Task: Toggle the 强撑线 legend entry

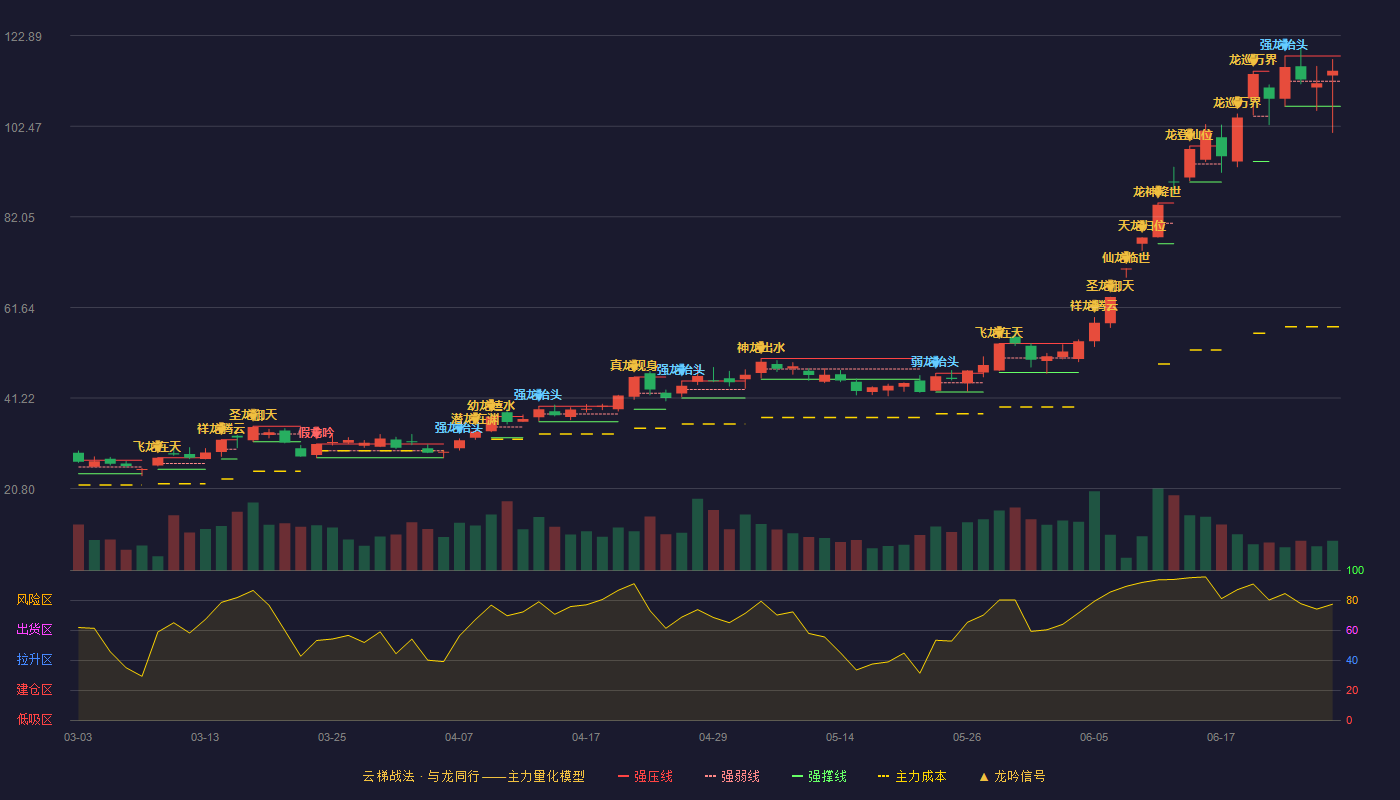Action: pos(819,776)
